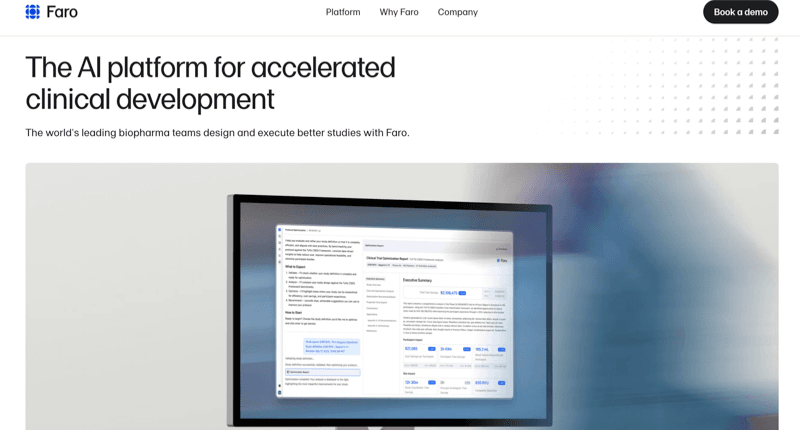Click the headline "The AI platform for accelerated clinical development"
The image size is (800, 430).
coord(210,83)
